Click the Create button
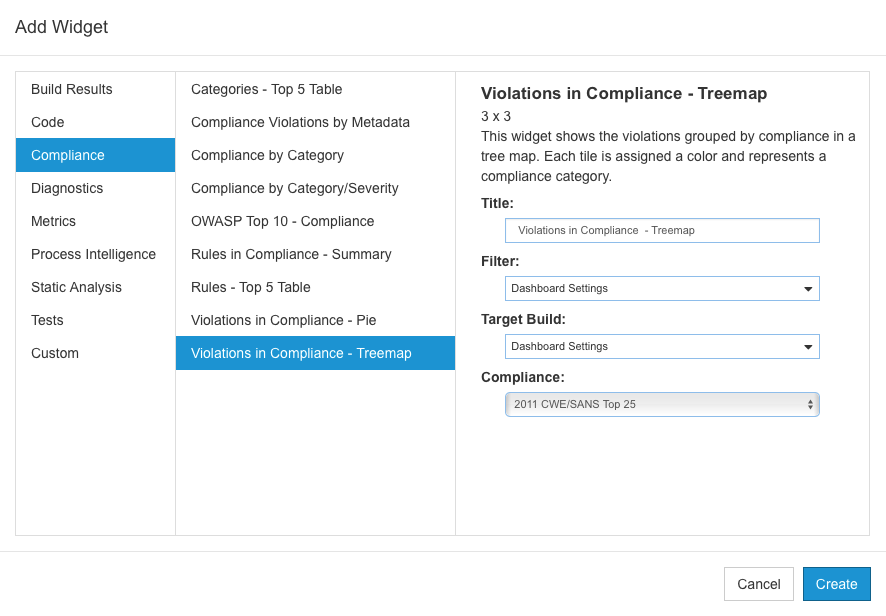 (x=836, y=584)
